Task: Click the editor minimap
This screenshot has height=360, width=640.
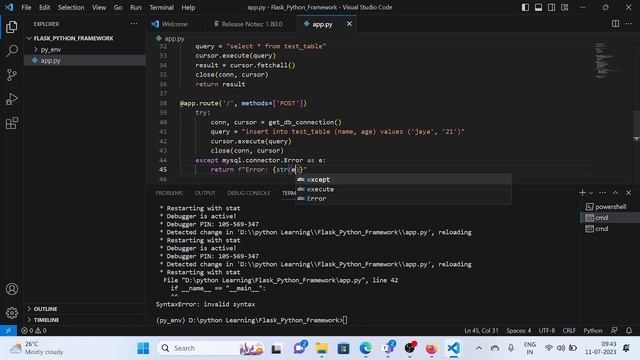Action: 608,61
